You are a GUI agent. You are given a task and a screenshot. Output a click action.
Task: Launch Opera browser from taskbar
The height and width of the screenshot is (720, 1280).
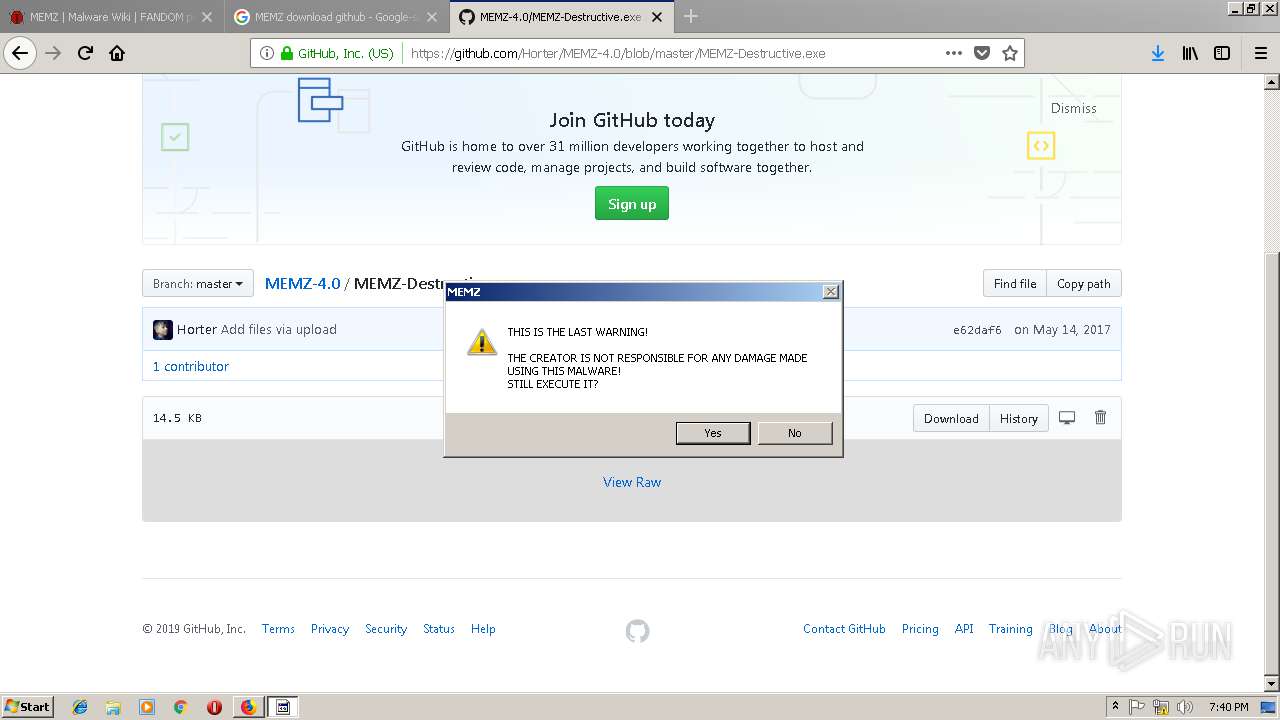pyautogui.click(x=214, y=707)
